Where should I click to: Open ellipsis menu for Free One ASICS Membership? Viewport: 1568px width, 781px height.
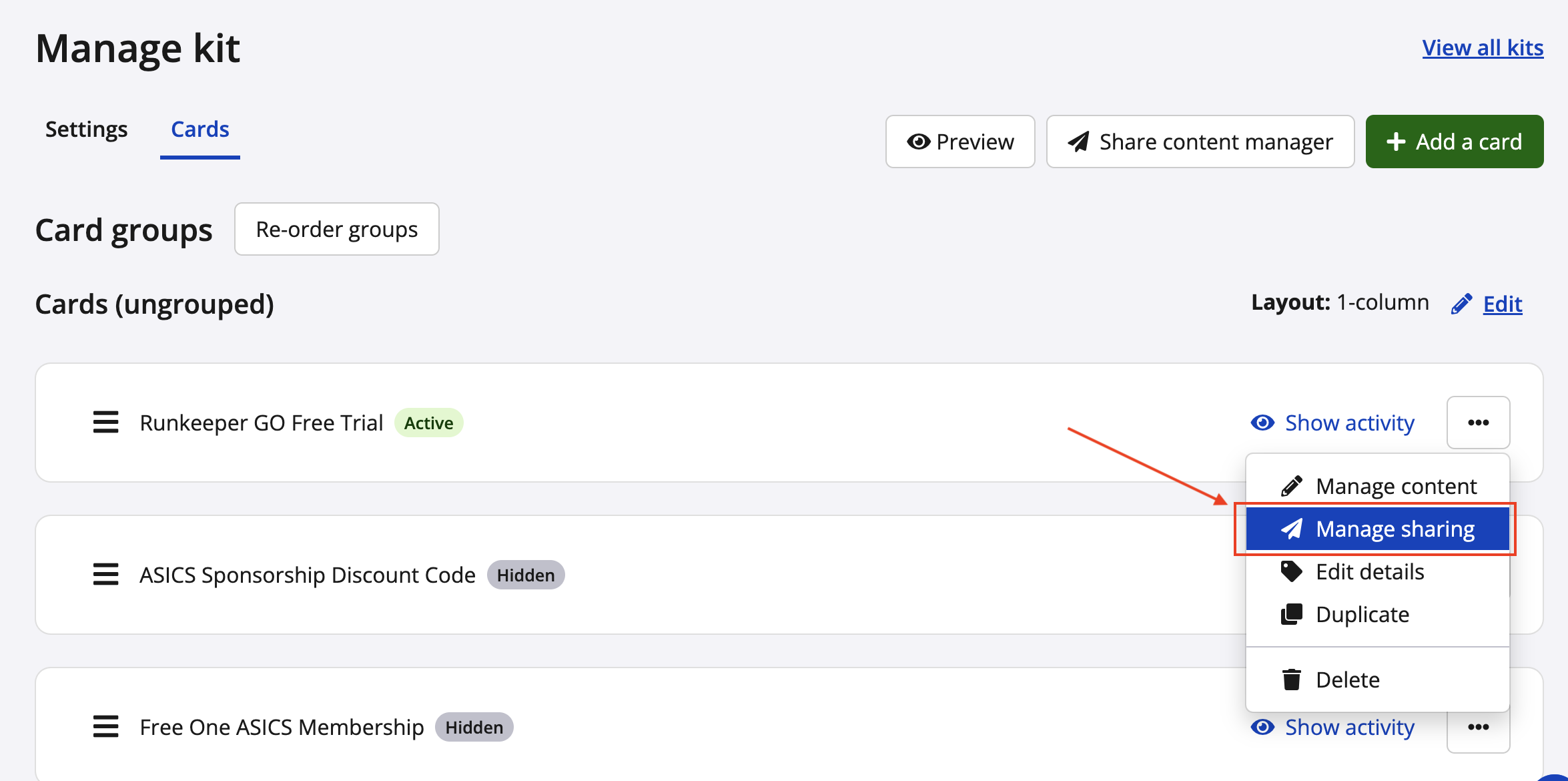point(1478,727)
